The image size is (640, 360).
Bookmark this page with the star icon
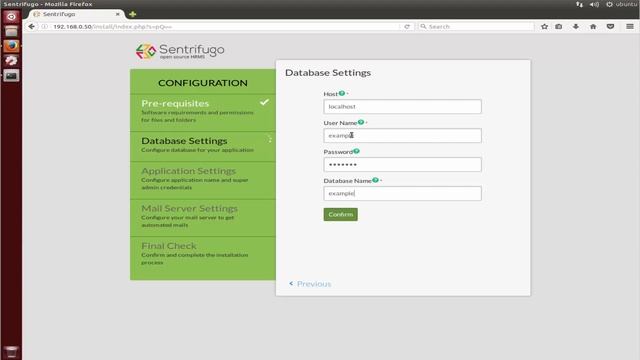coord(544,27)
